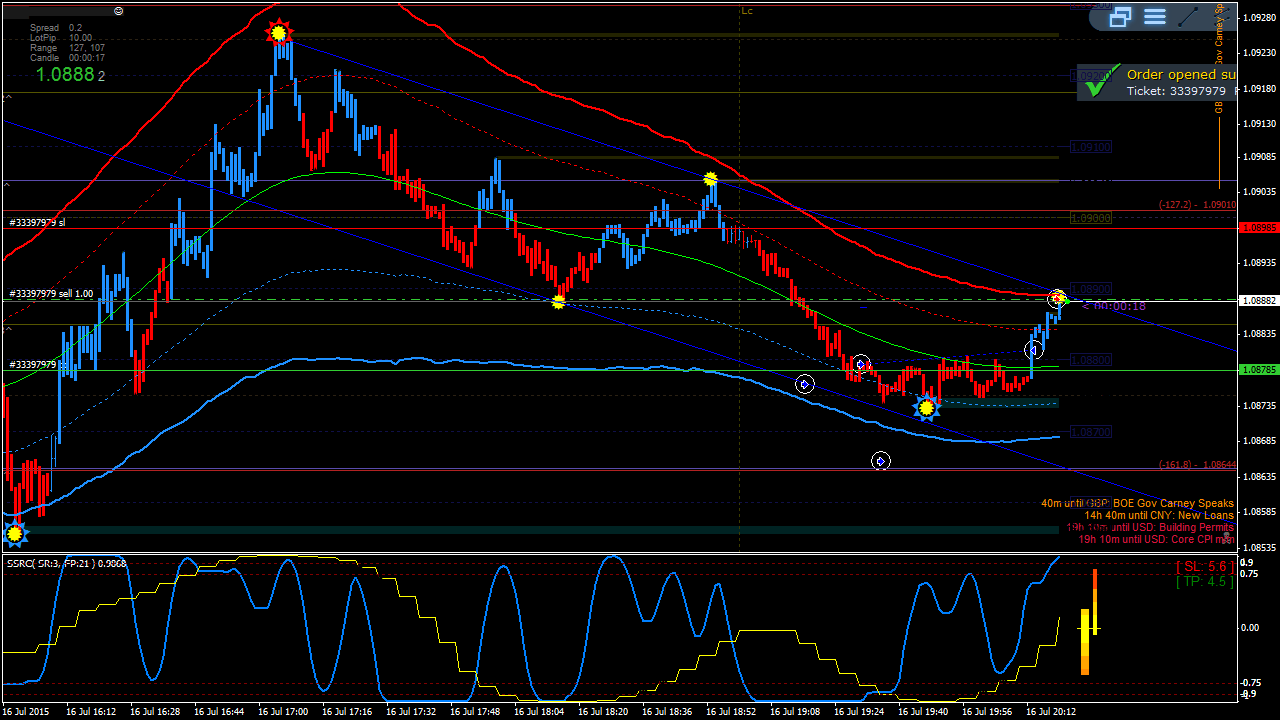Click the LotPip 10.00 readout
This screenshot has height=720, width=1280.
click(61, 38)
